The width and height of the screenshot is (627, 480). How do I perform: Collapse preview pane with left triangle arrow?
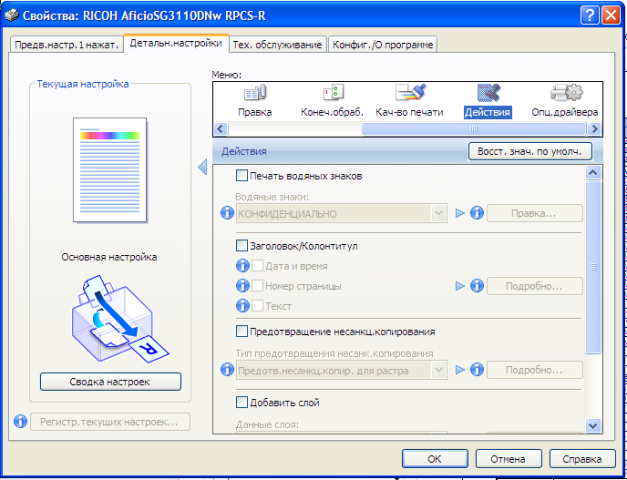coord(203,167)
